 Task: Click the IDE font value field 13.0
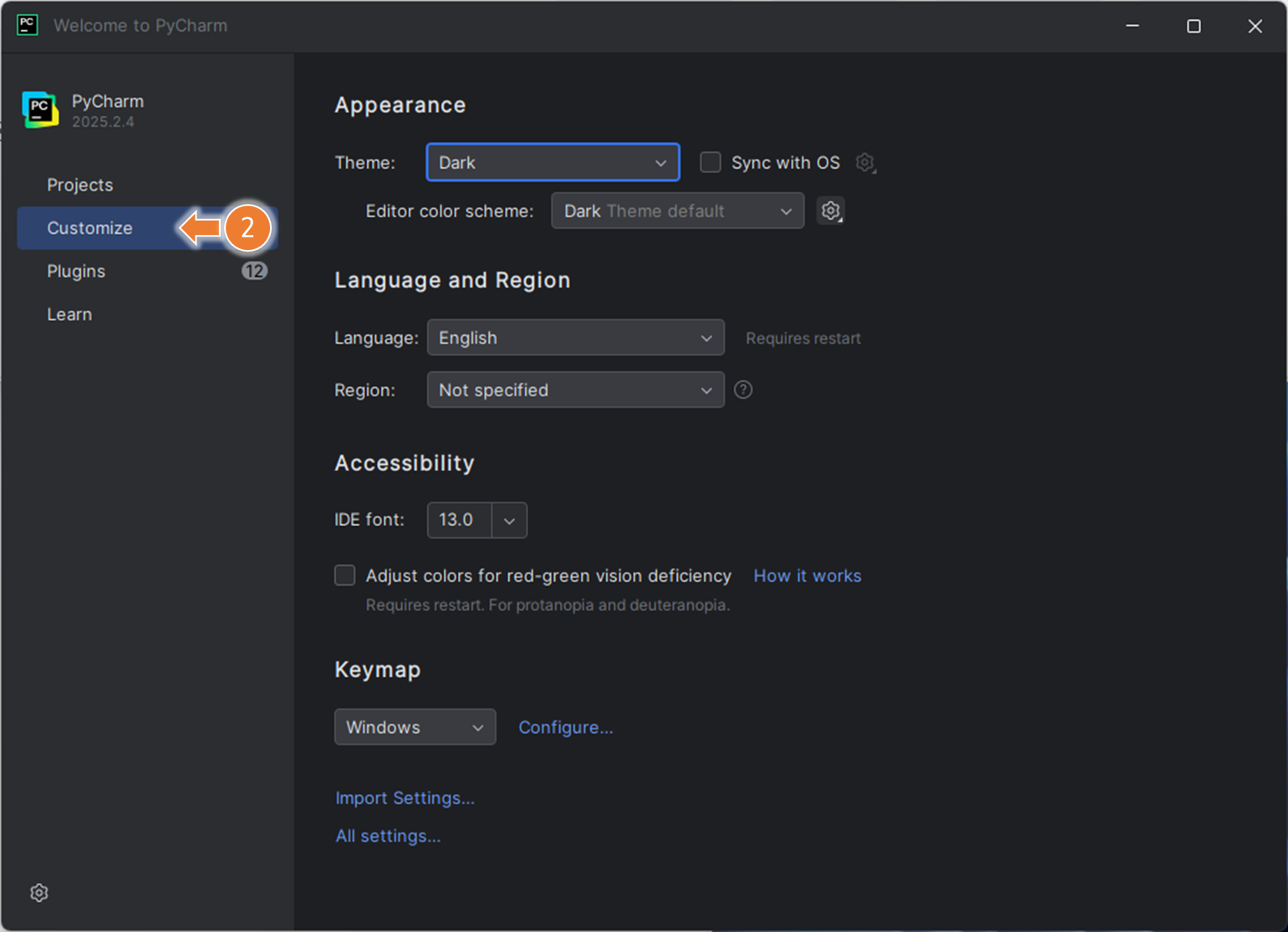[x=460, y=520]
